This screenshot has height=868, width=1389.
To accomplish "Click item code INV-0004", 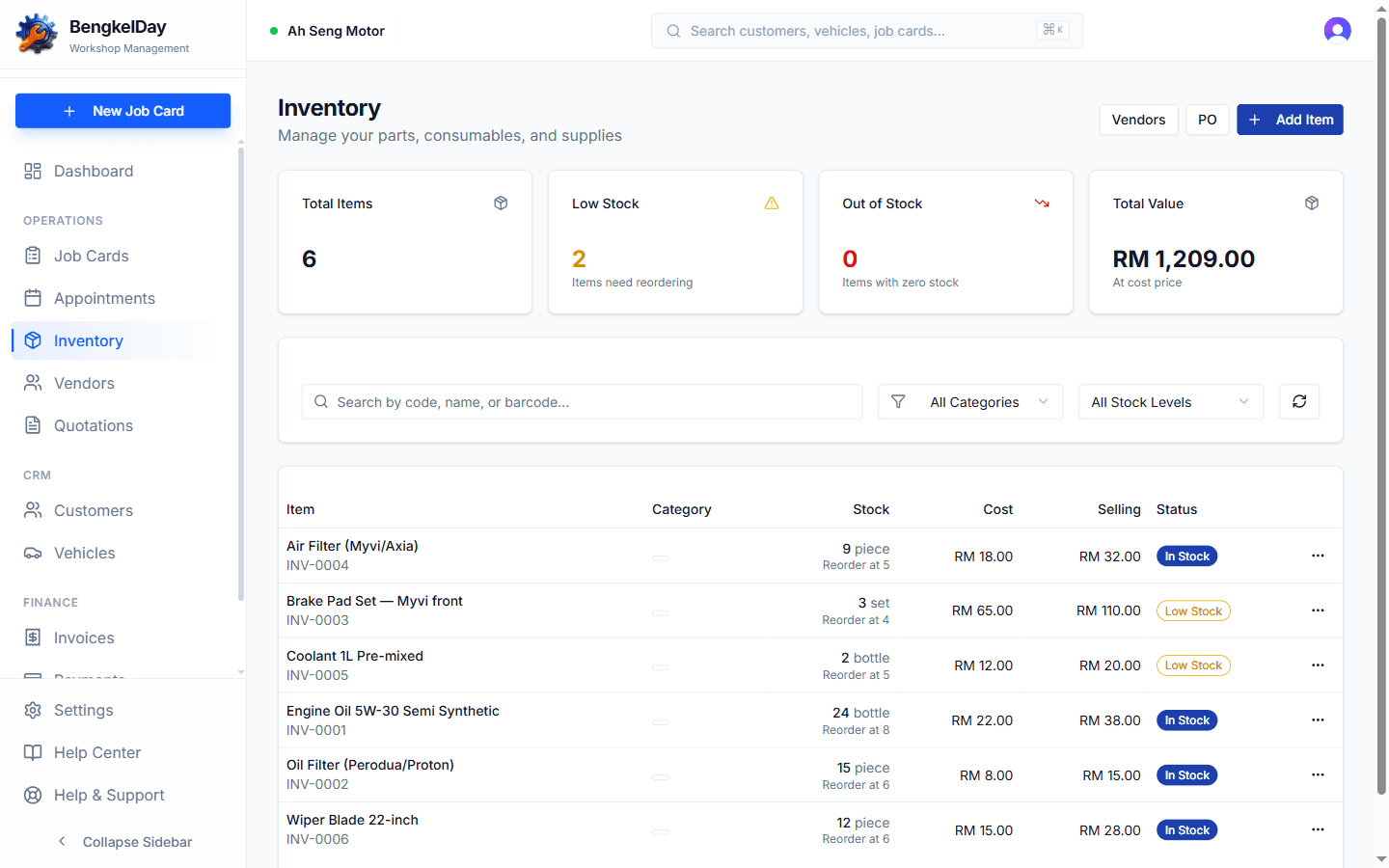I will click(317, 565).
